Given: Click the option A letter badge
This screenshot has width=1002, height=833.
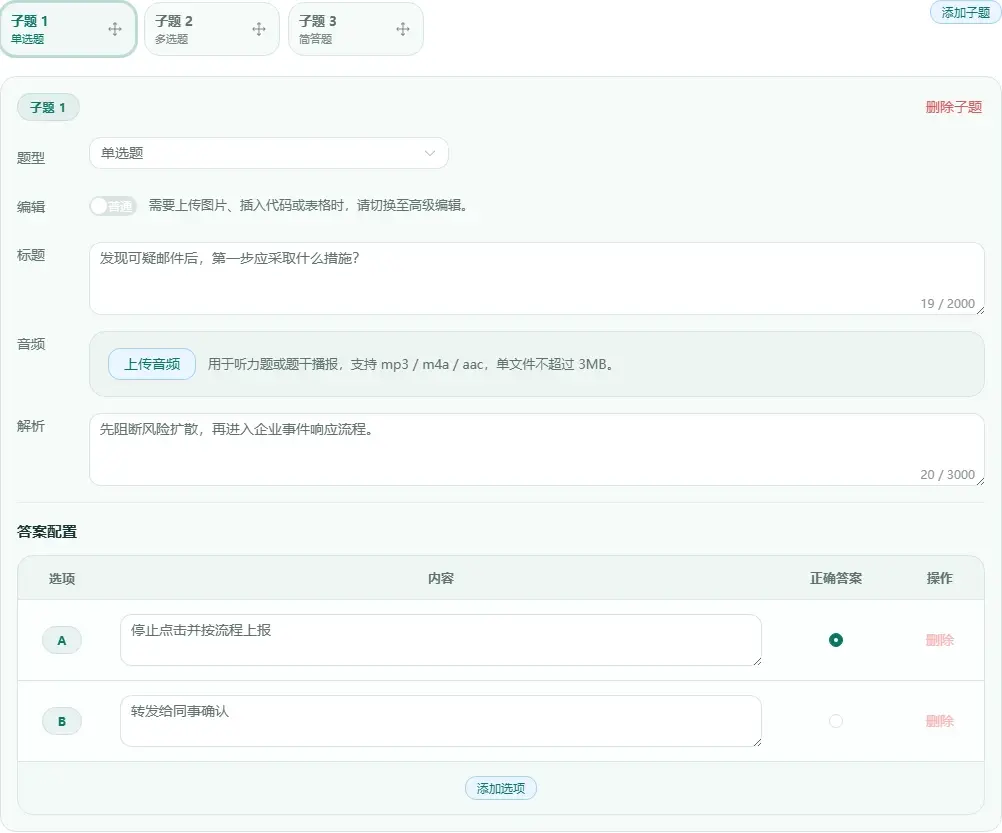Looking at the screenshot, I should [x=61, y=640].
